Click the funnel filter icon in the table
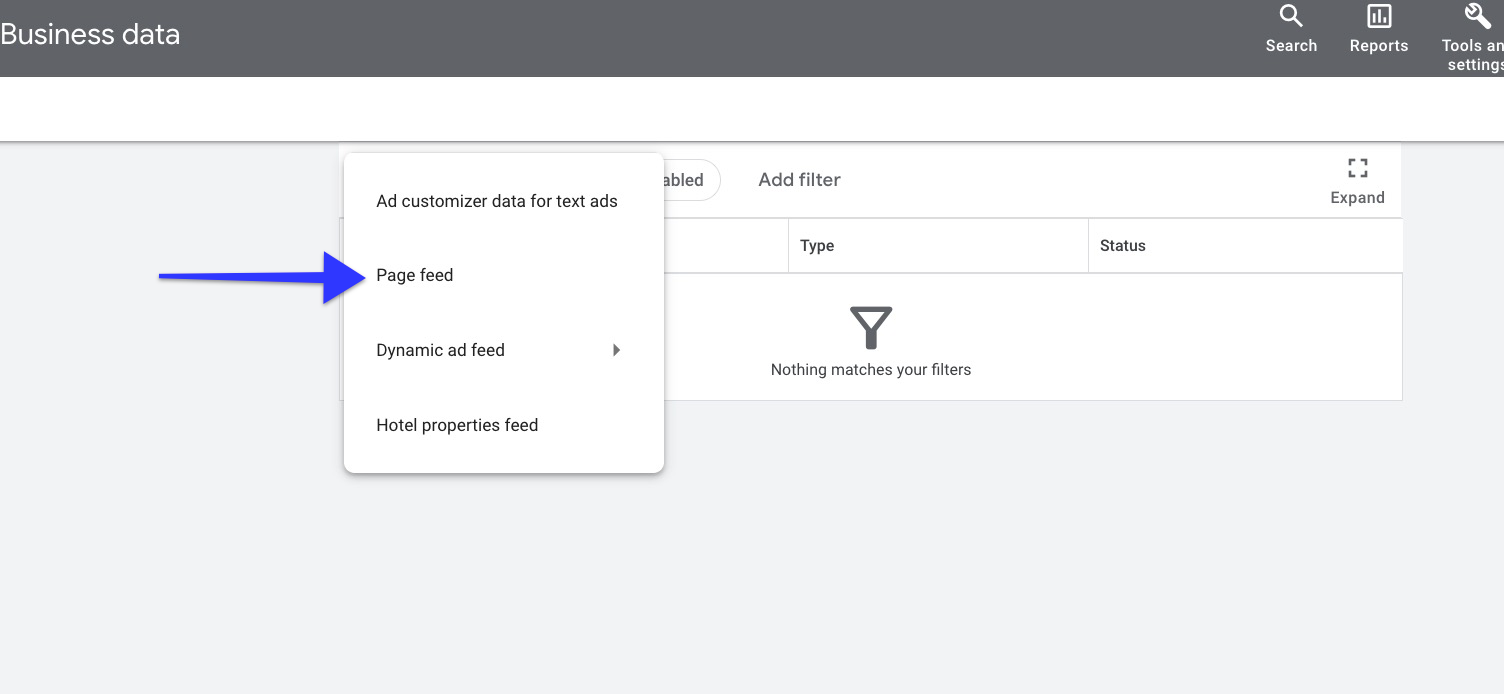The width and height of the screenshot is (1504, 694). (x=870, y=328)
